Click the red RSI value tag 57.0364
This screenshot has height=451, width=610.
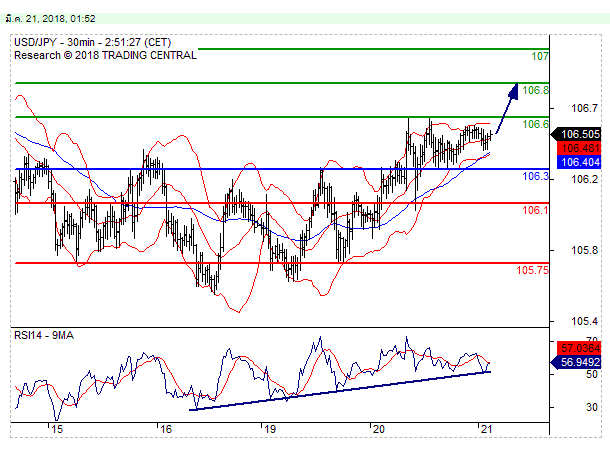(x=579, y=348)
